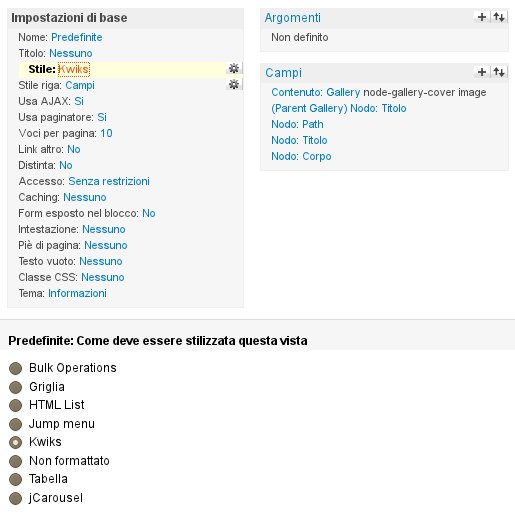Edit the Nodo: Path field
The width and height of the screenshot is (515, 515).
pos(297,124)
